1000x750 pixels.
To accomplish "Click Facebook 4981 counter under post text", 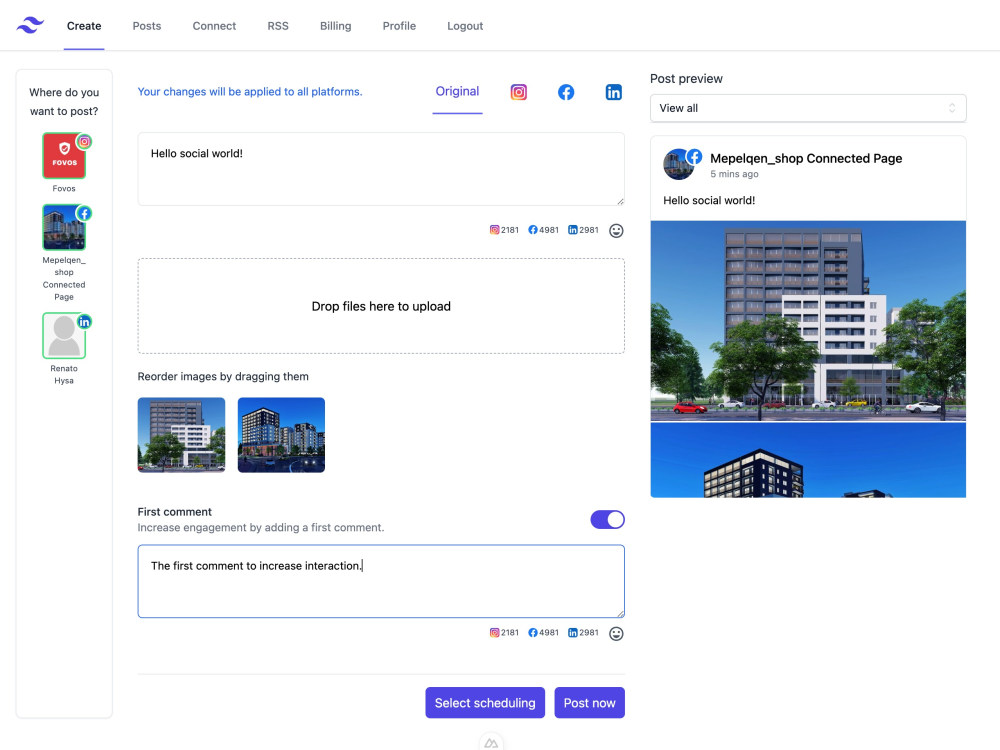I will pyautogui.click(x=543, y=230).
